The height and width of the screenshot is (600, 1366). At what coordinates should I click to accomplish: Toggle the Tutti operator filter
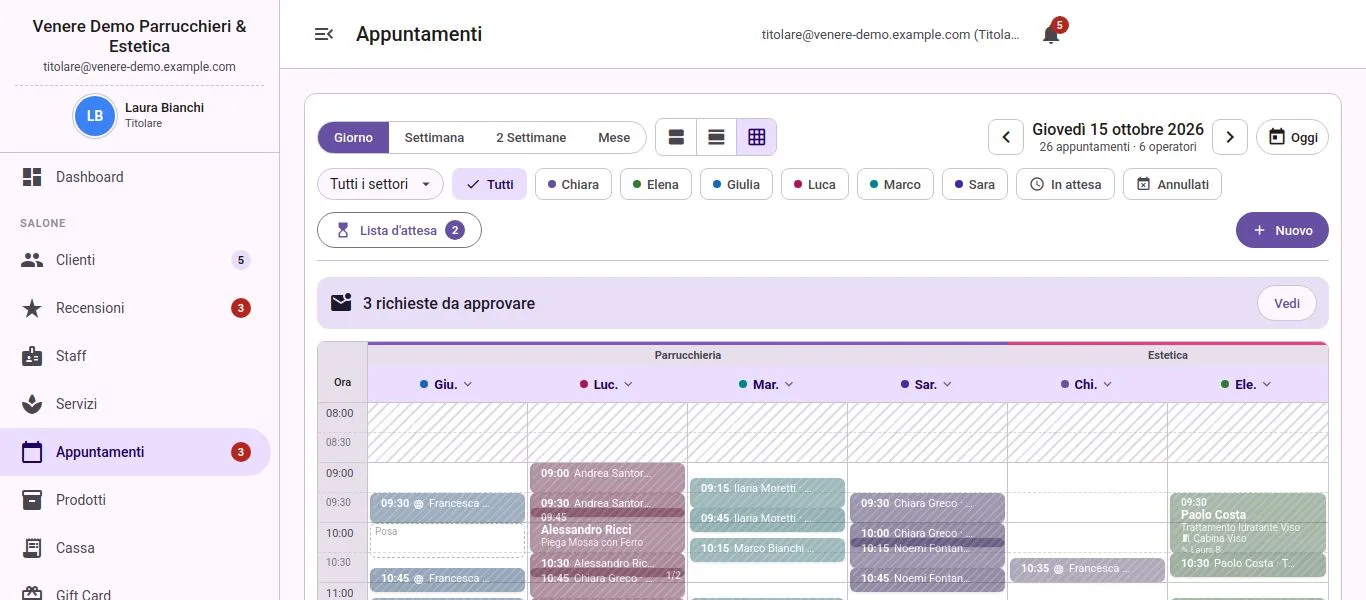click(x=489, y=184)
